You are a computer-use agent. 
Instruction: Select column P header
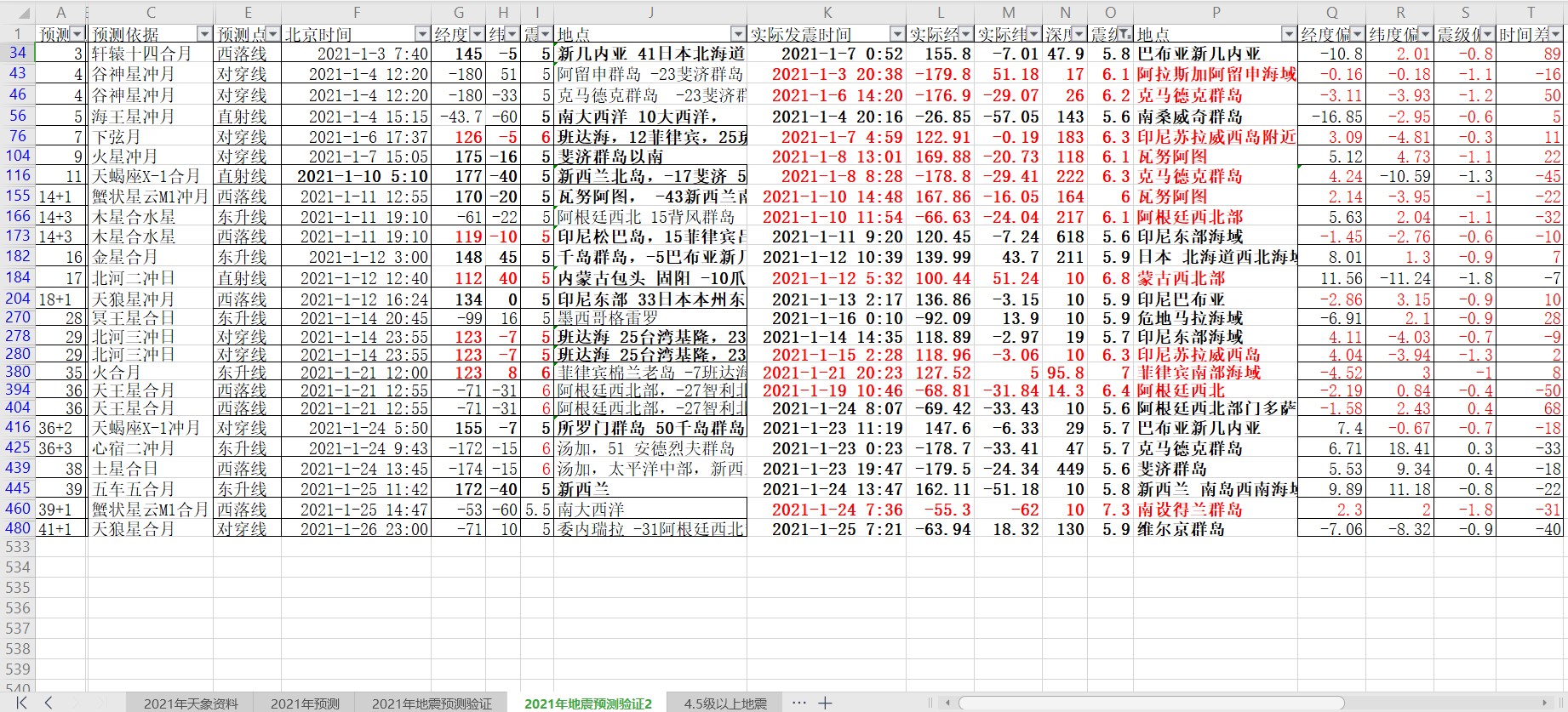(1216, 13)
